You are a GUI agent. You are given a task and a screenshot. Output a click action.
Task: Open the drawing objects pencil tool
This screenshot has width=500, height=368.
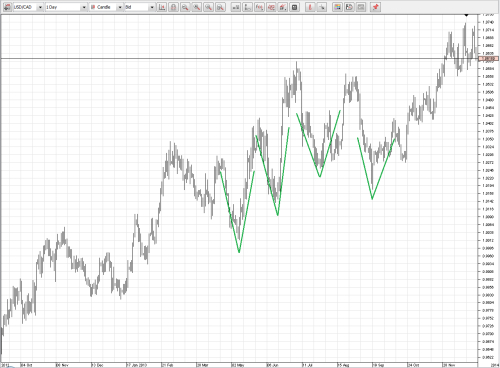(283, 7)
